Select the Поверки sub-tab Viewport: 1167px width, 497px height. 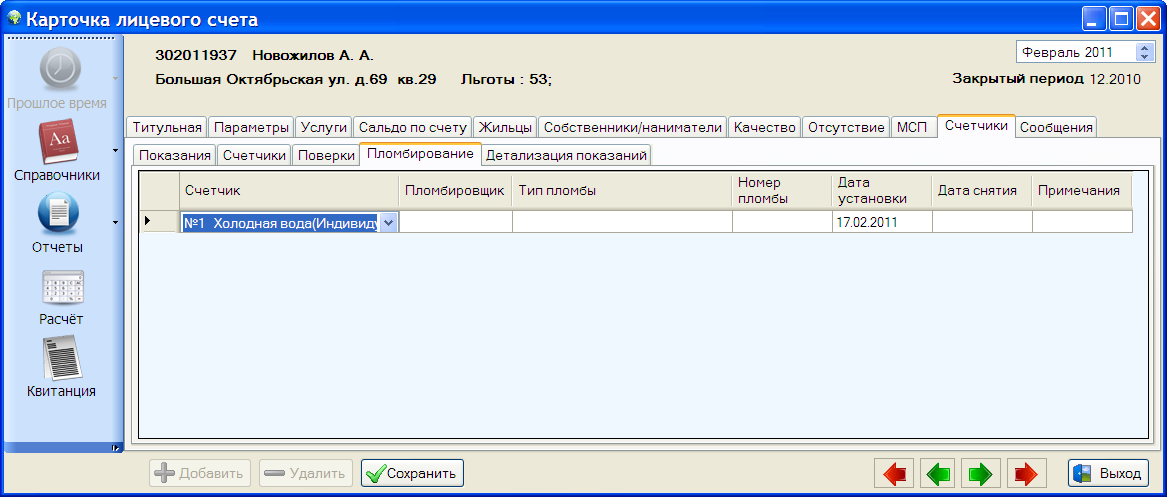[326, 155]
